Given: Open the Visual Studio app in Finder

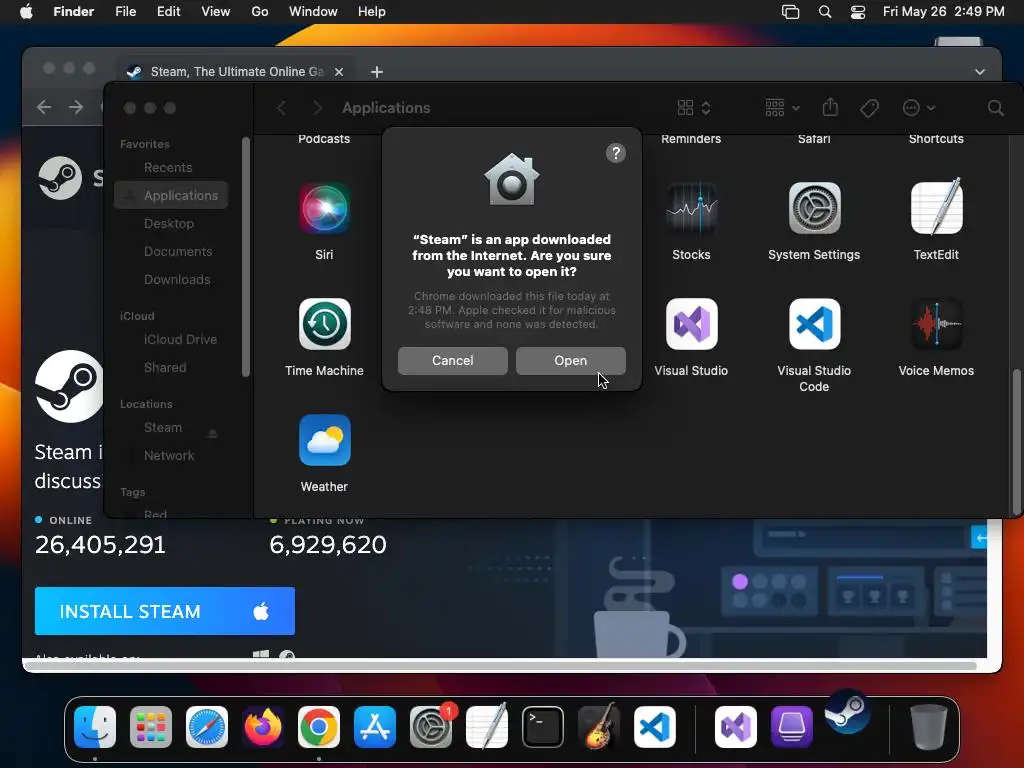Looking at the screenshot, I should point(692,325).
